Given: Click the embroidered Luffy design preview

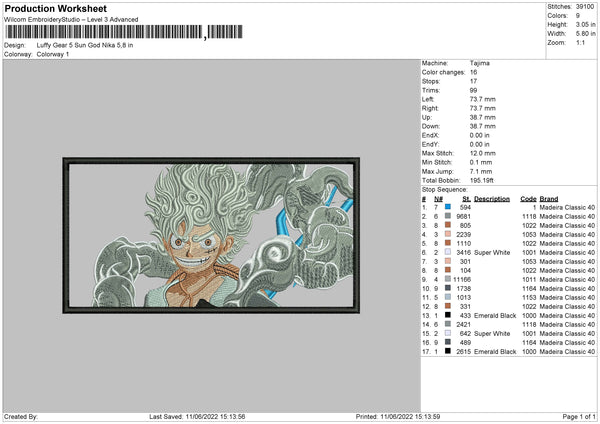Looking at the screenshot, I should tap(211, 235).
